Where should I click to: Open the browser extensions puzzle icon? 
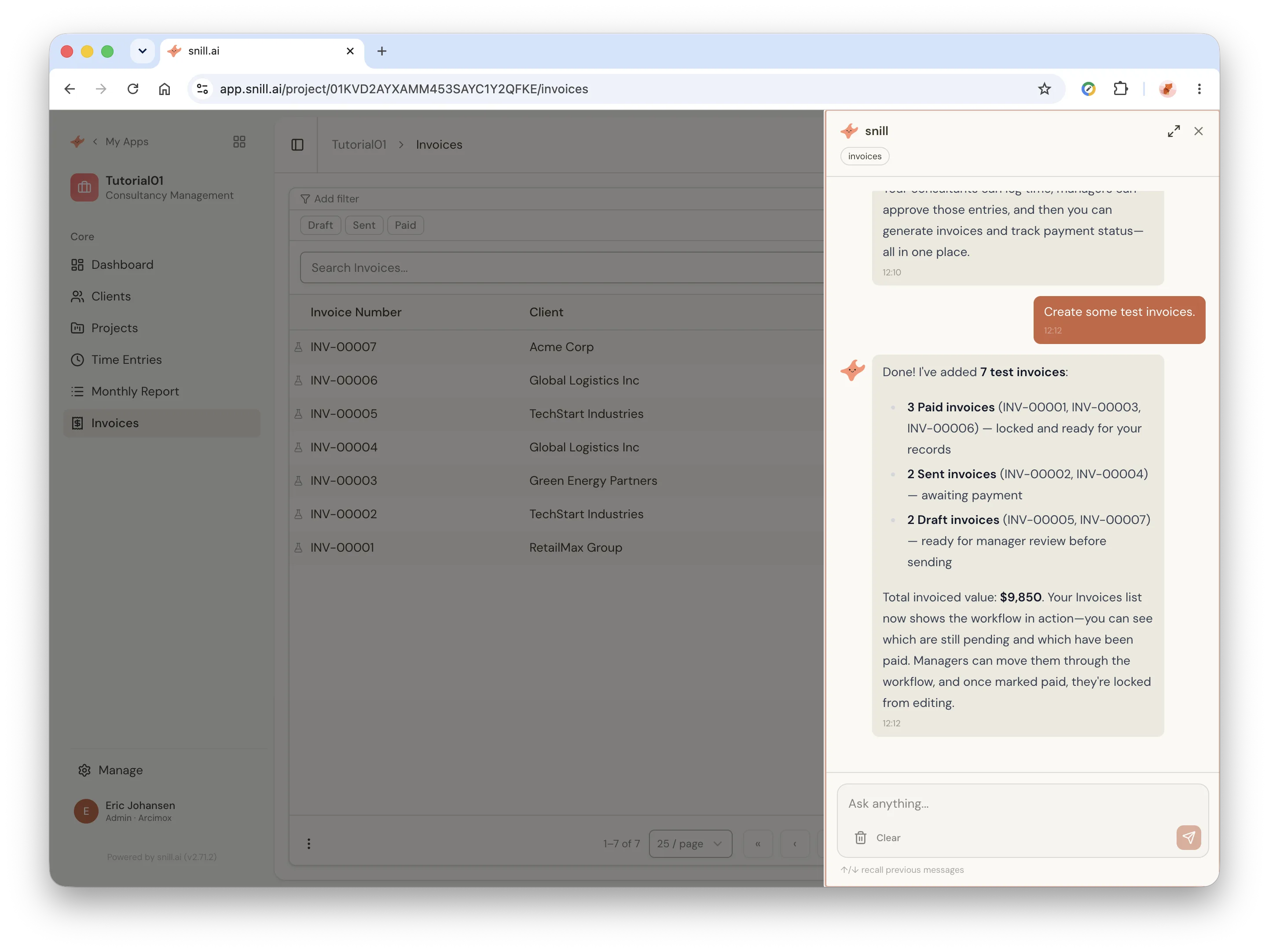click(1120, 89)
